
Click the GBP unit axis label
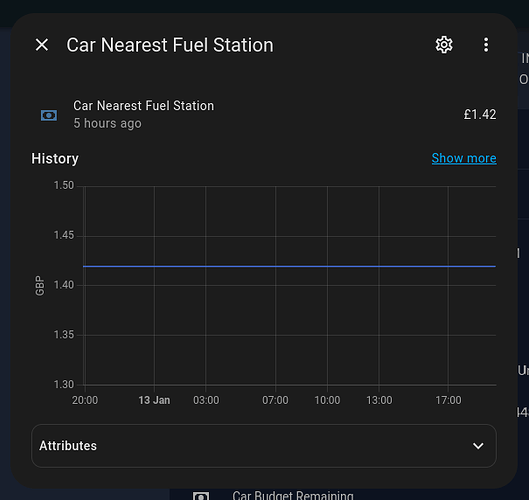point(40,285)
